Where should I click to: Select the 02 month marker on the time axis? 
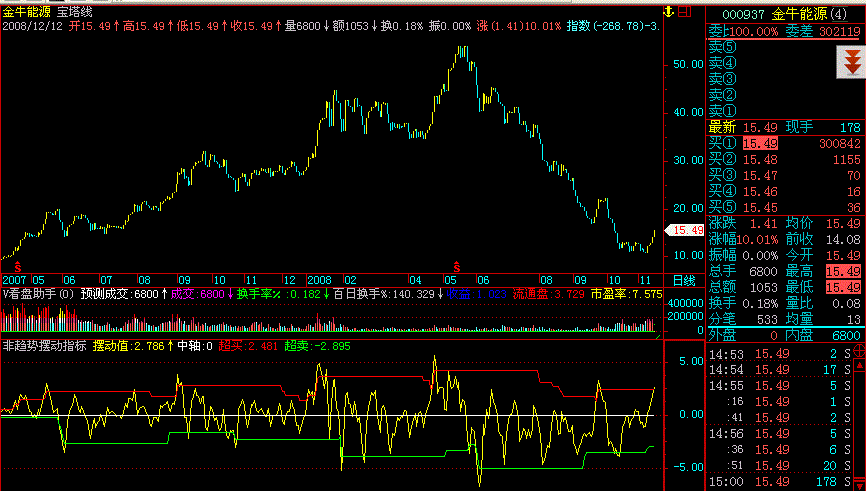point(350,280)
